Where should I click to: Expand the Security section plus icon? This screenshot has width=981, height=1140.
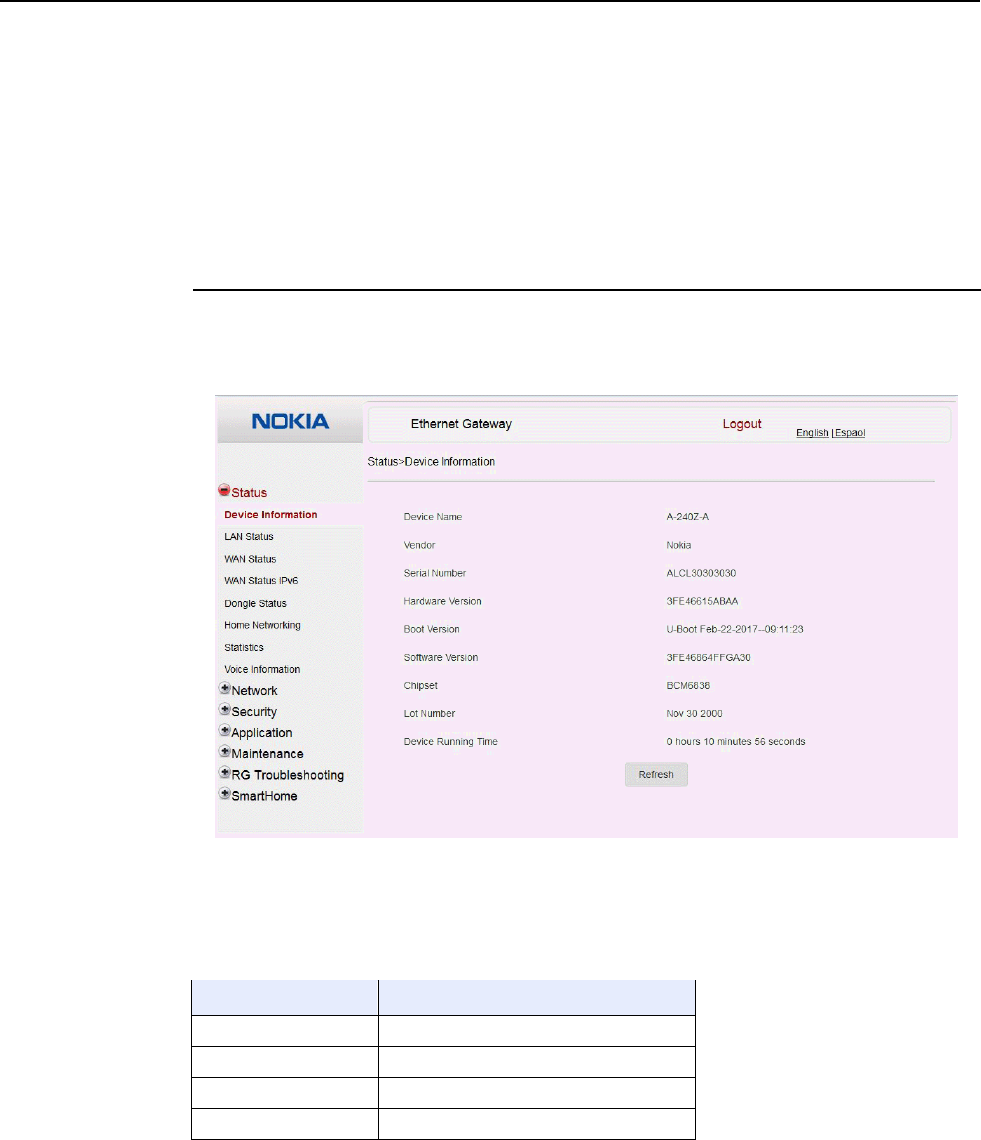coord(225,710)
